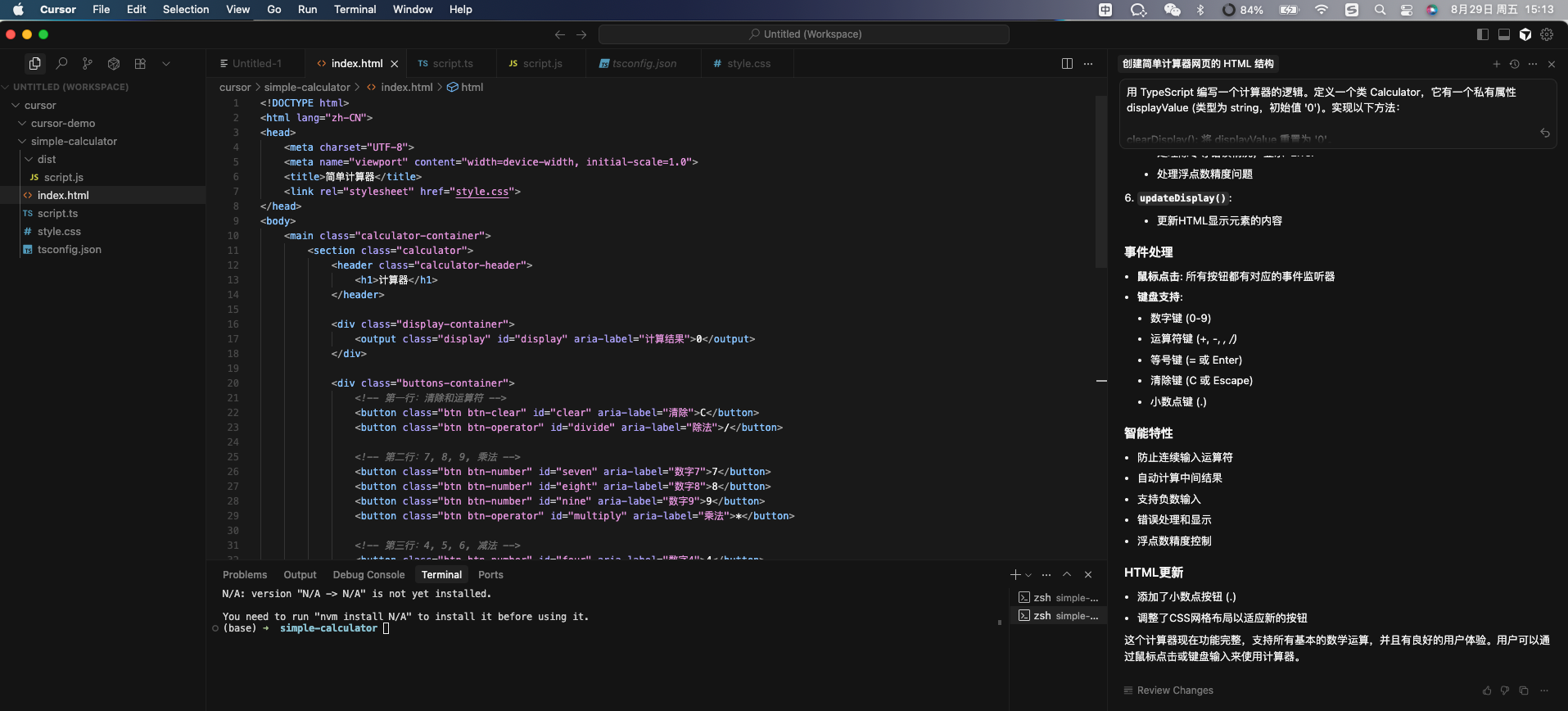Go back using the left arrow
The width and height of the screenshot is (1568, 711).
click(x=560, y=34)
